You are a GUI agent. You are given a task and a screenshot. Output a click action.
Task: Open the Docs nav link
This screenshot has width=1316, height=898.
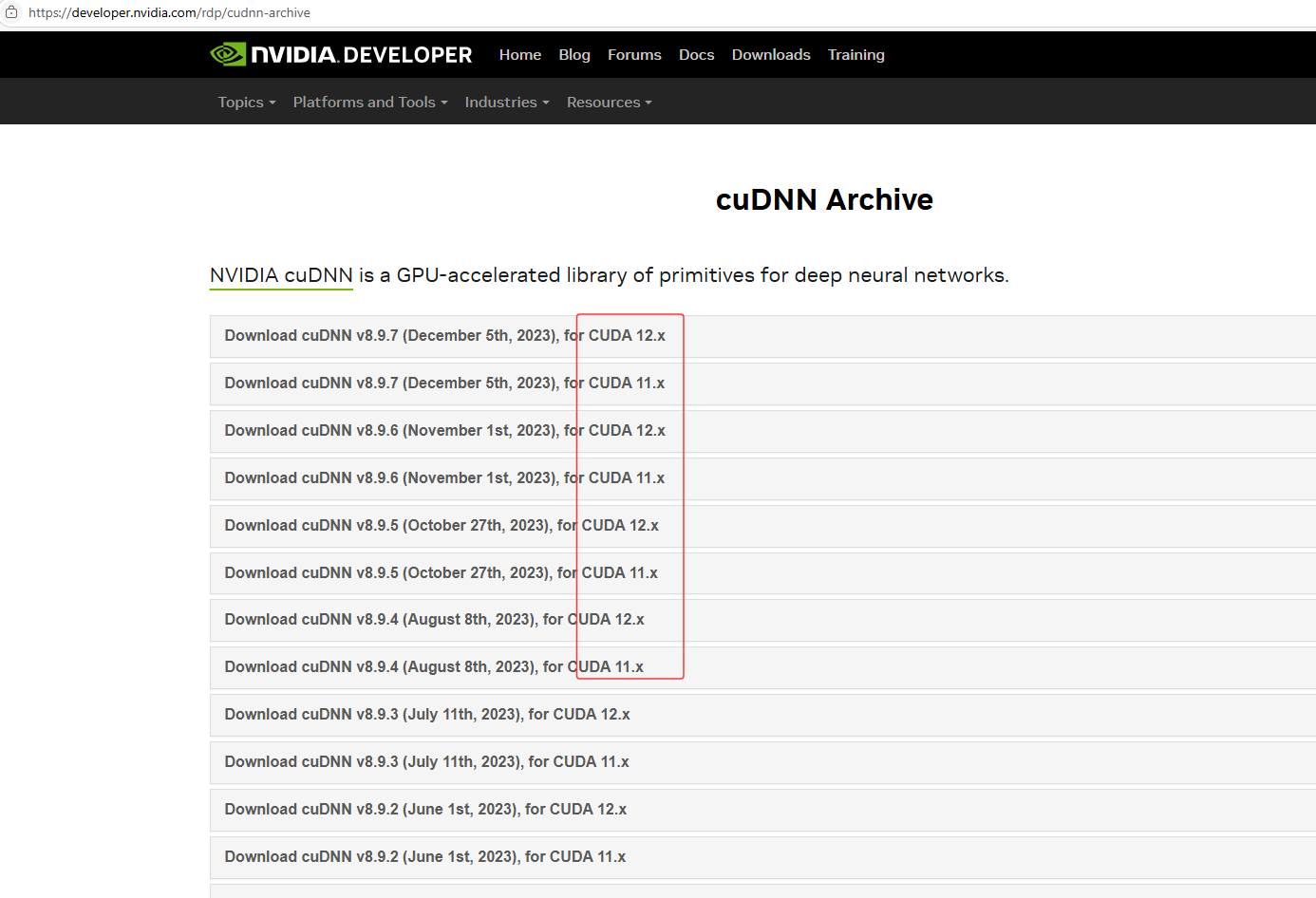(x=696, y=54)
